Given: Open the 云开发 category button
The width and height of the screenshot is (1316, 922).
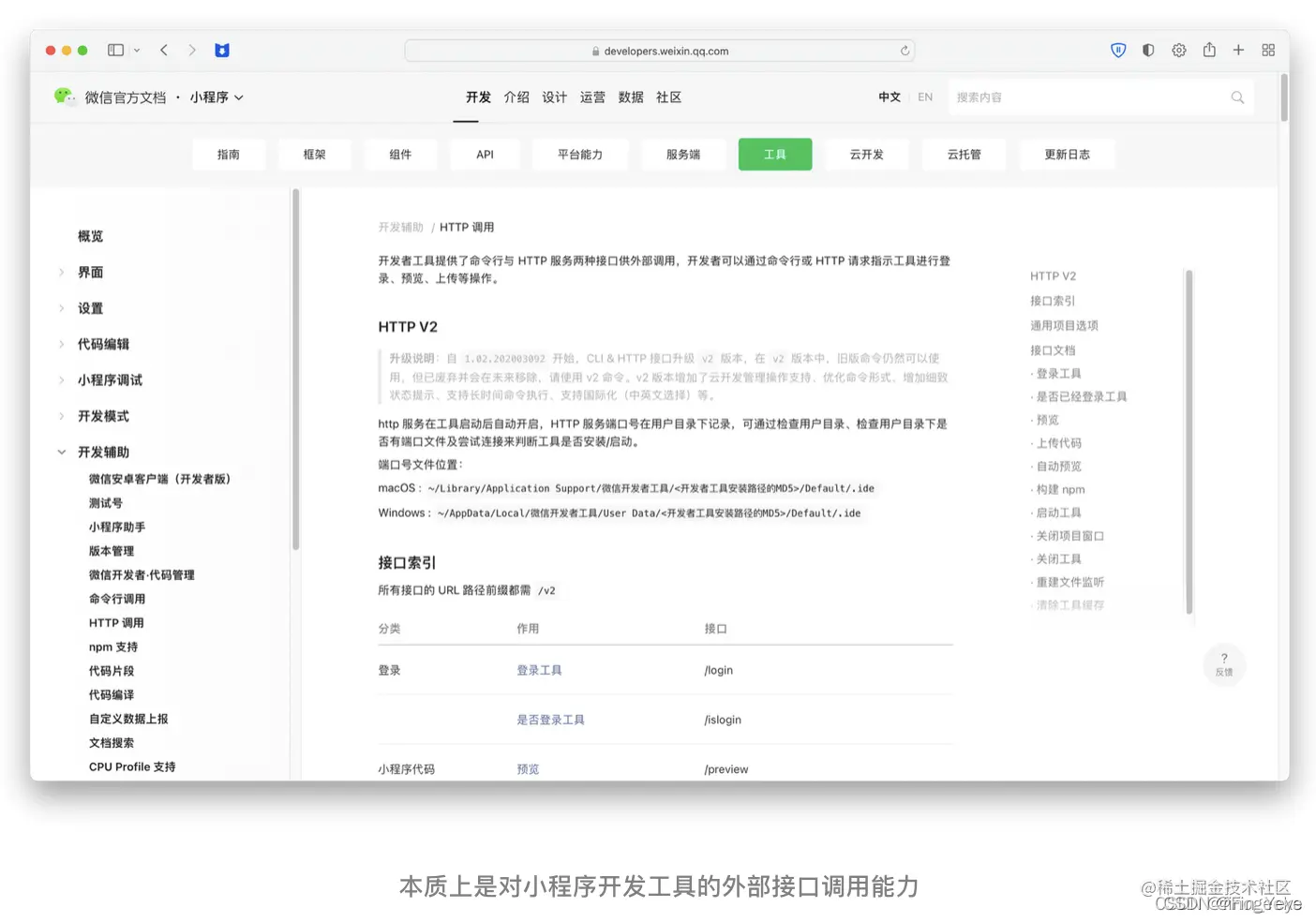Looking at the screenshot, I should pyautogui.click(x=867, y=155).
